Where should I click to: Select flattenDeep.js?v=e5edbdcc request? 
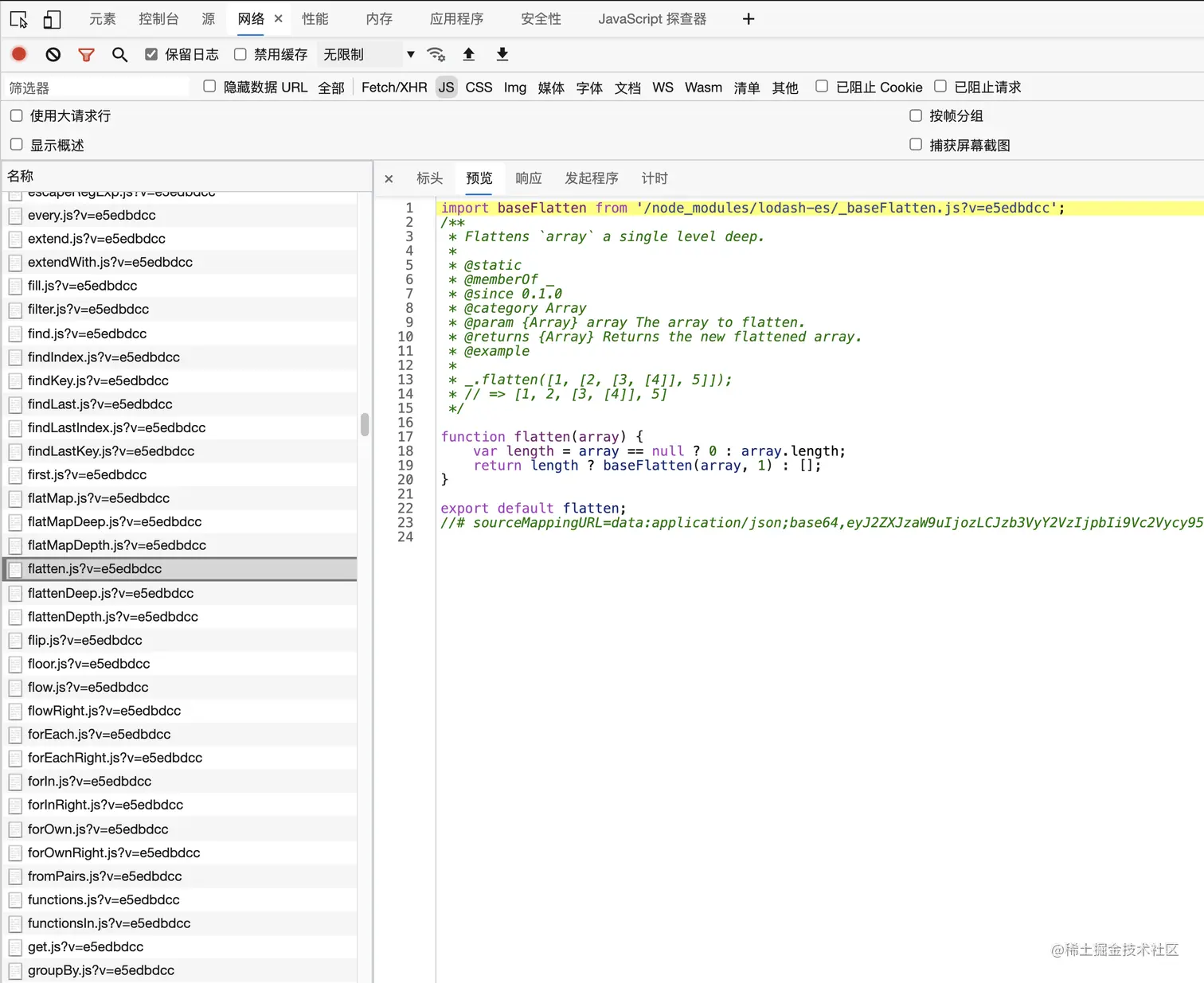180,593
